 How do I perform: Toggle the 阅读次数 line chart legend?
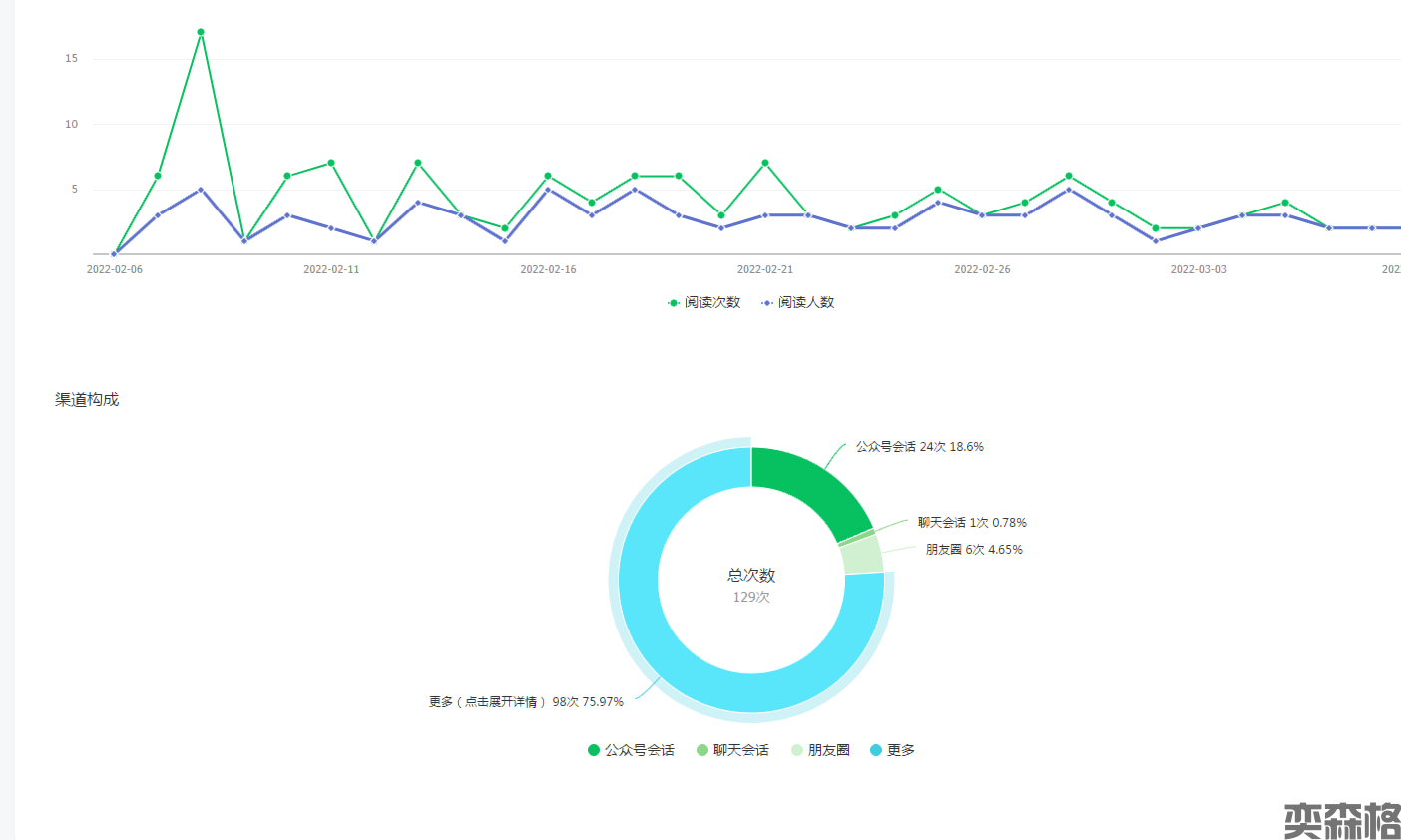pos(704,302)
